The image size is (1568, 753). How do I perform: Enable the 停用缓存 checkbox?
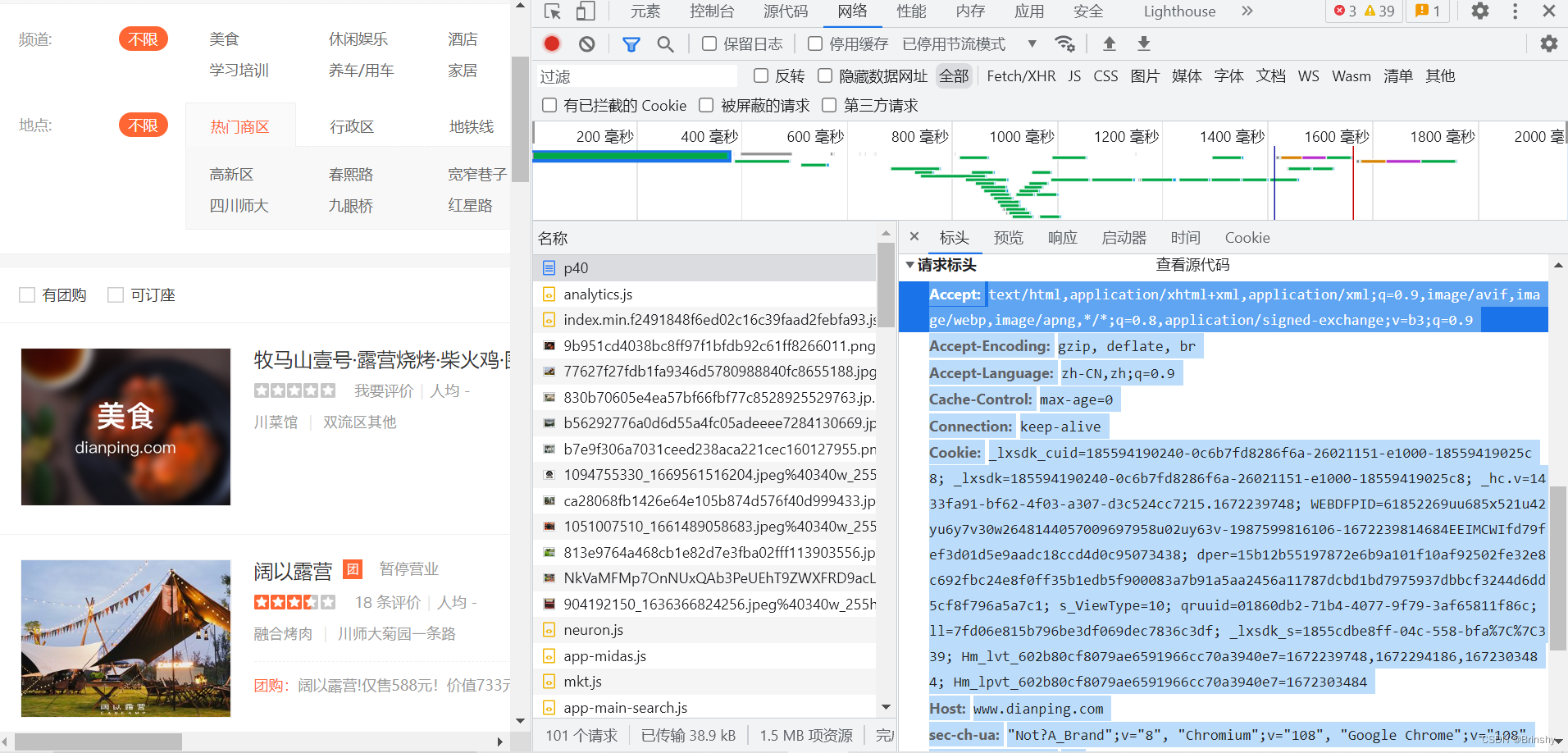(814, 43)
